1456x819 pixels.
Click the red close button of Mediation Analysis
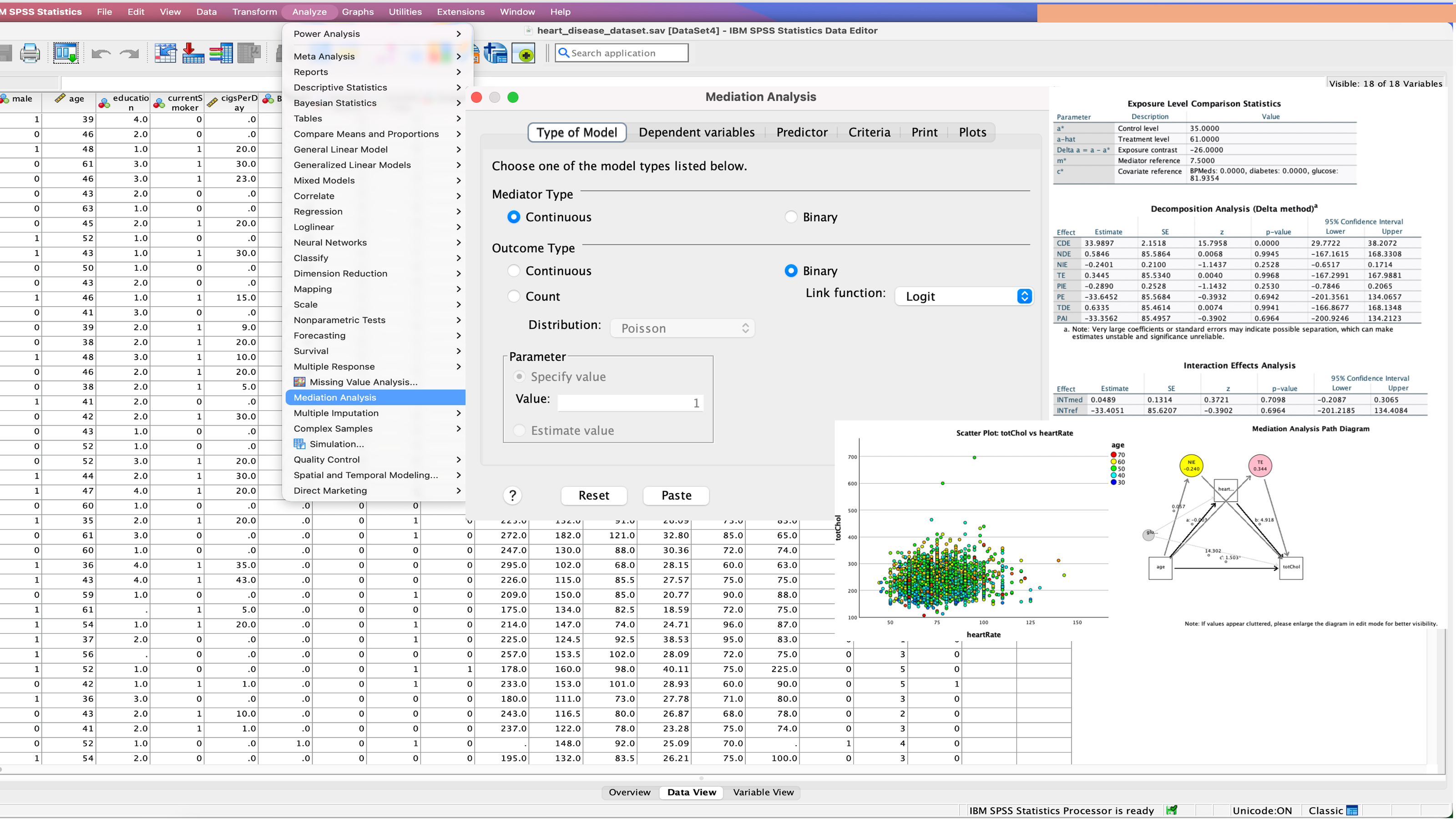click(476, 97)
